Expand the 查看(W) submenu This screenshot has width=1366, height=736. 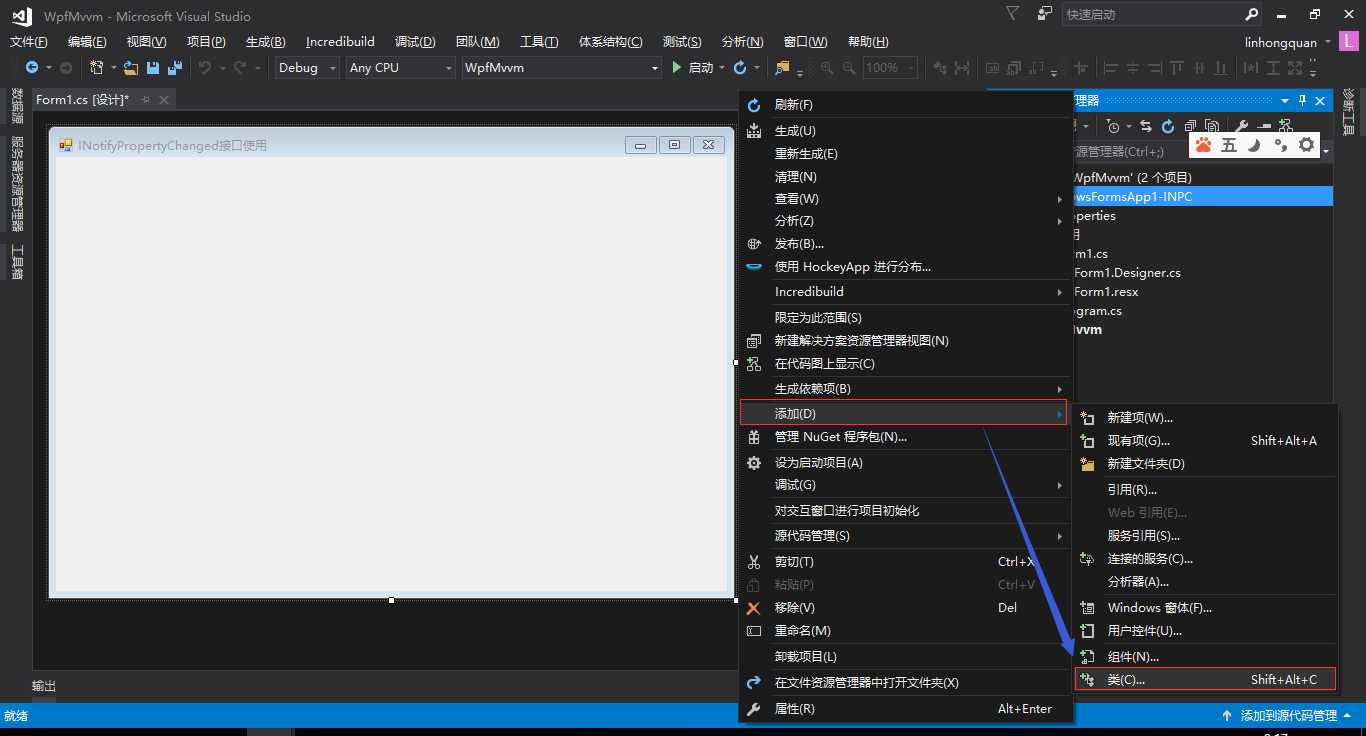tap(904, 198)
